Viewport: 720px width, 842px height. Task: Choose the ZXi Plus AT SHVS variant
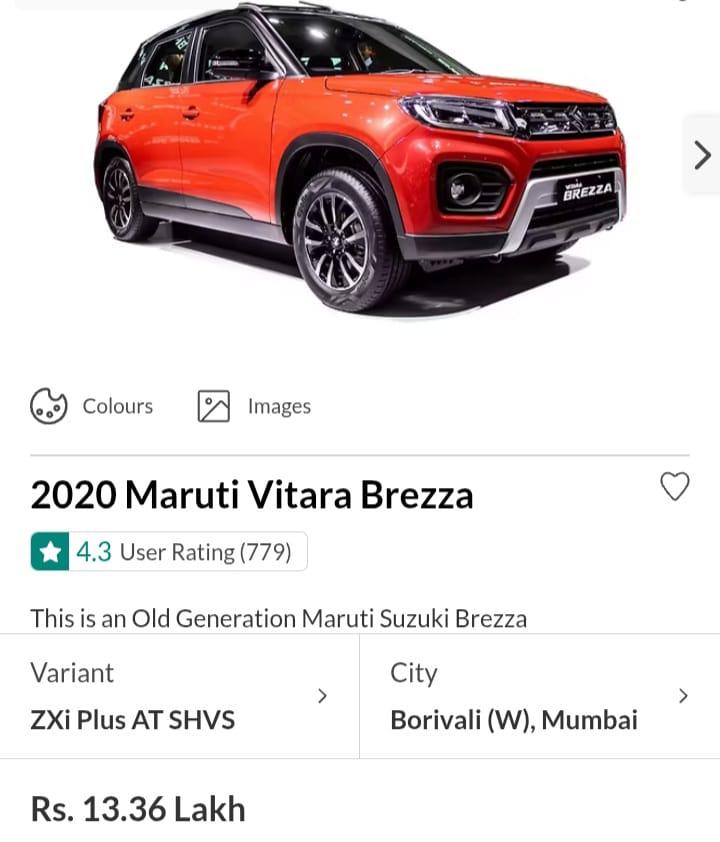[x=133, y=720]
